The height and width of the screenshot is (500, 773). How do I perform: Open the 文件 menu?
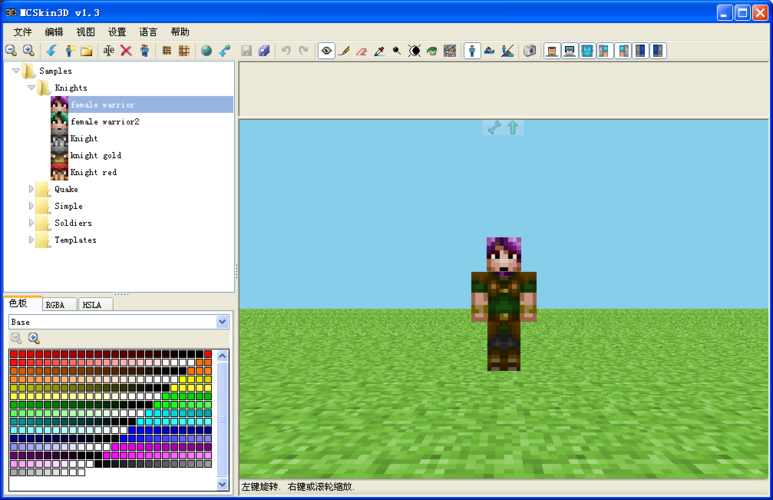pos(23,32)
